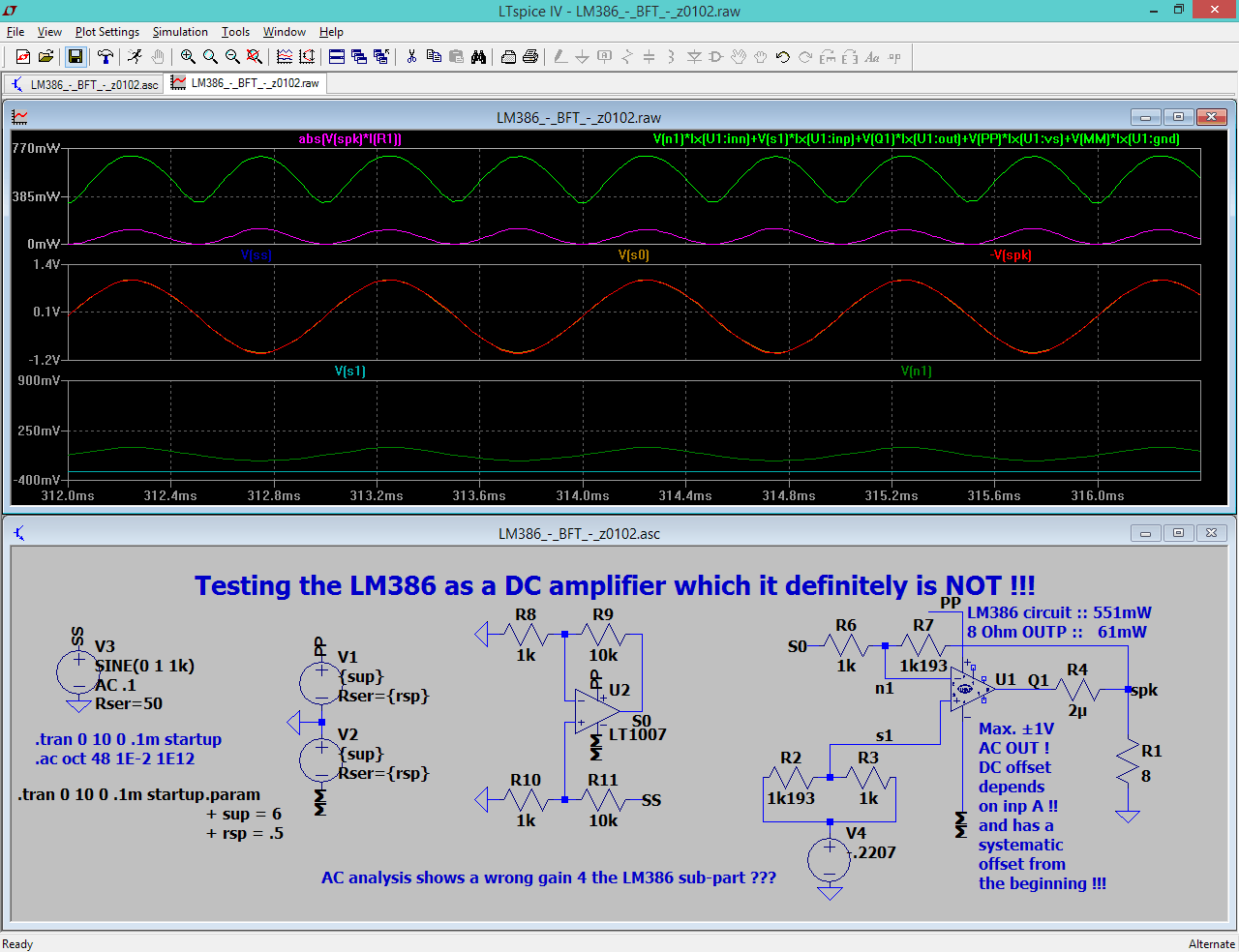
Task: Save the file with the floppy disk icon
Action: coord(75,57)
